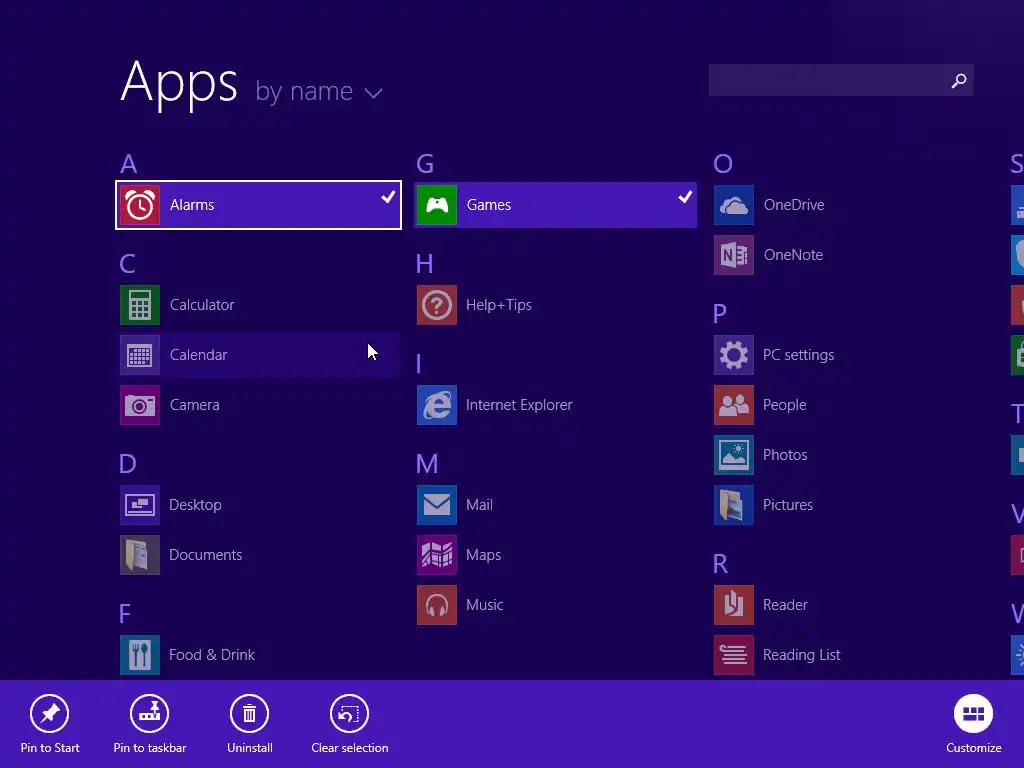This screenshot has height=768, width=1024.
Task: Launch the Internet Explorer icon
Action: pos(437,405)
